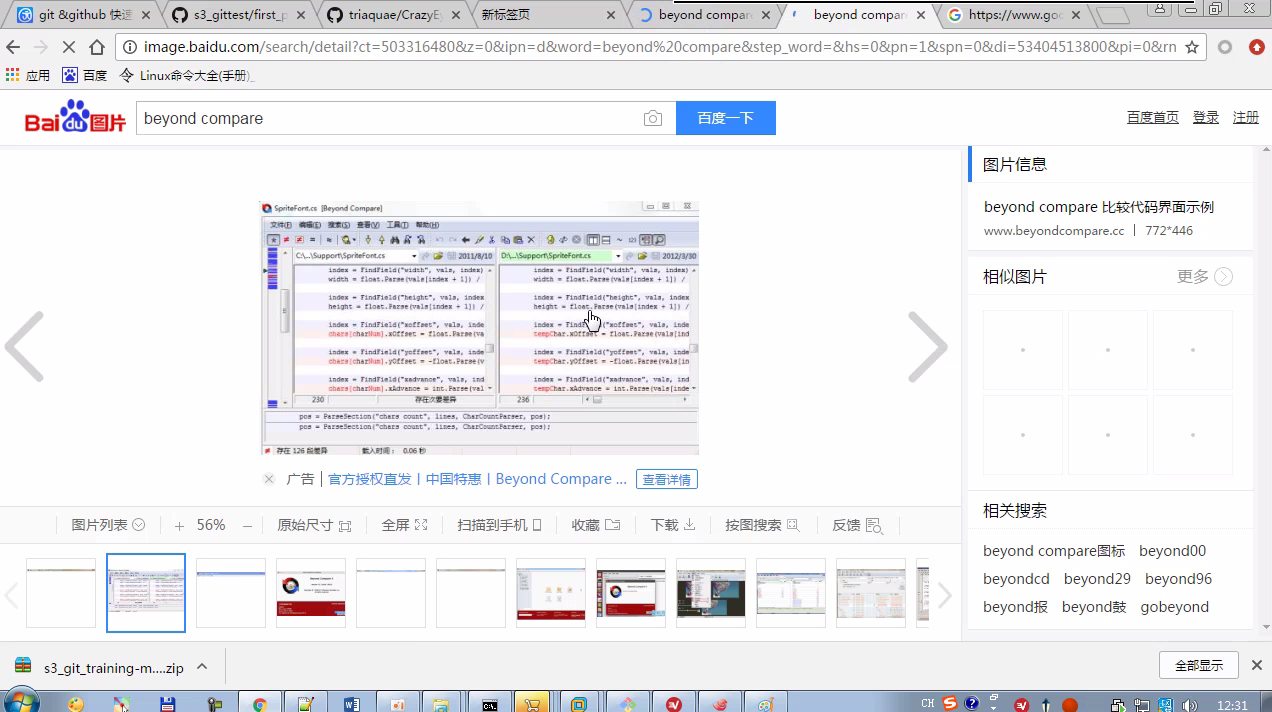The image size is (1272, 712).
Task: Click 扫描到手机 scan to phone
Action: (499, 525)
